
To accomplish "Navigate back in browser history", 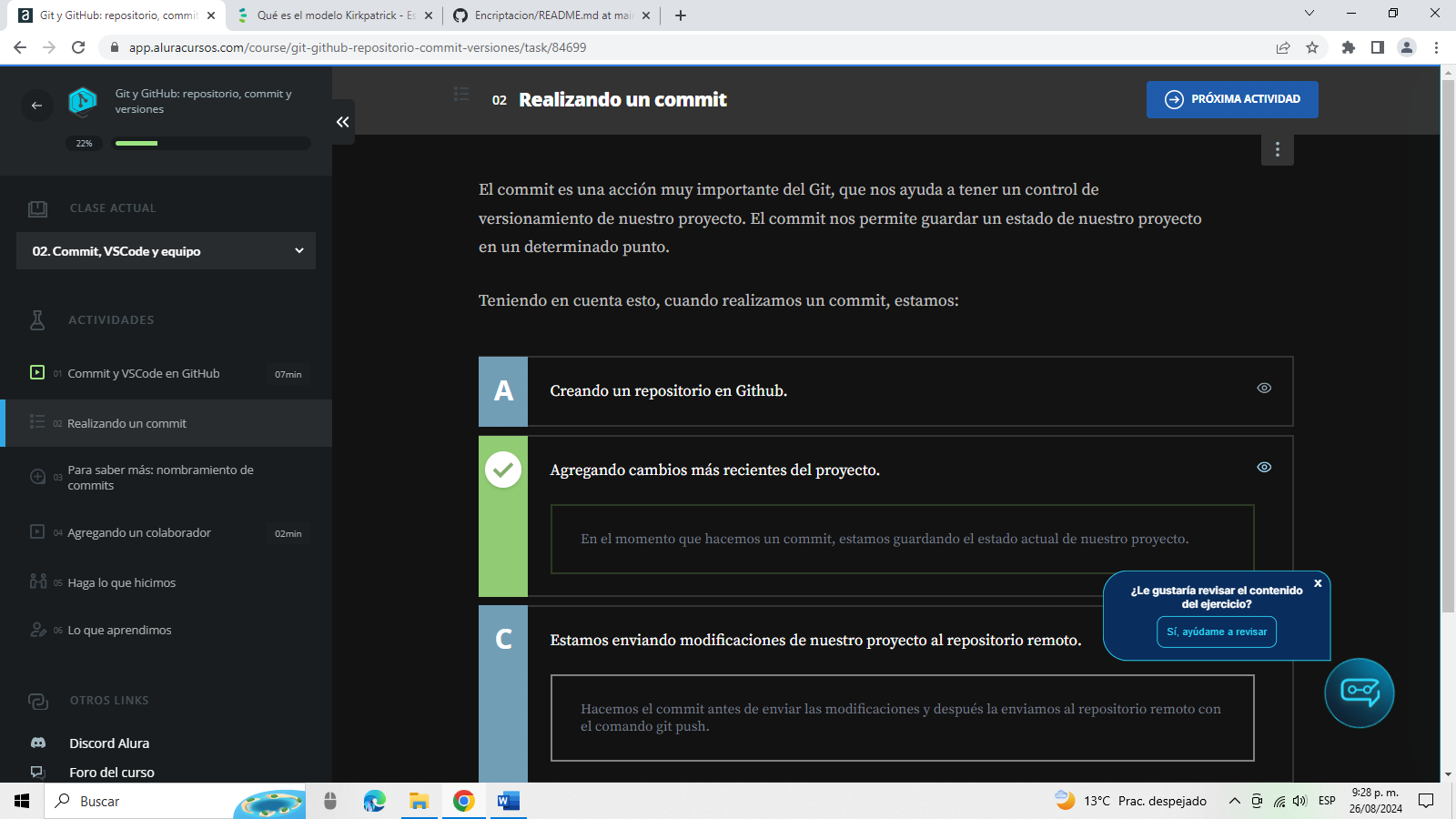I will (20, 47).
